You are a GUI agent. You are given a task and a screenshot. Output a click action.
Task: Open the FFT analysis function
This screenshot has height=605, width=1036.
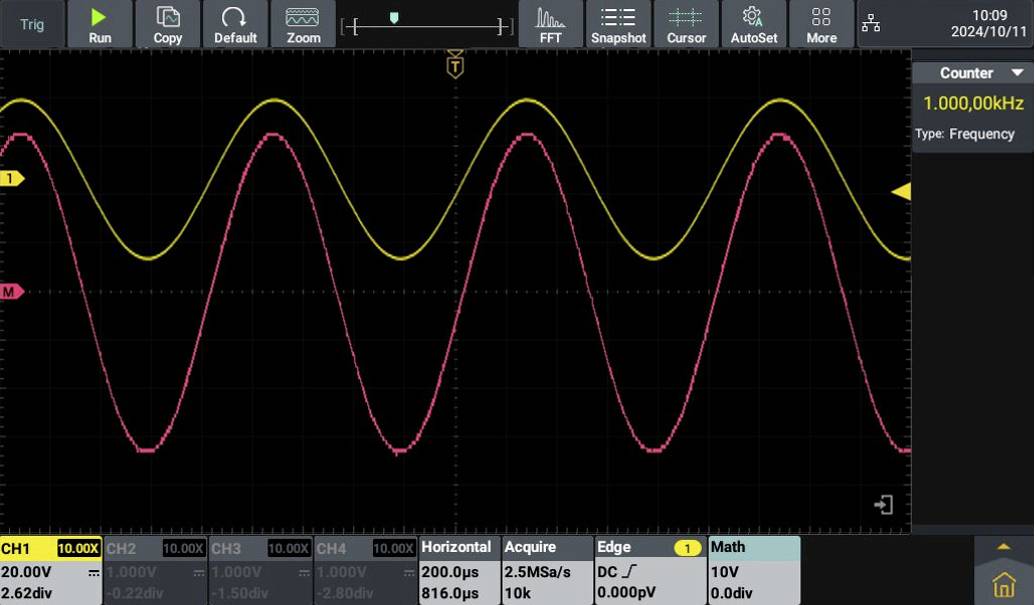click(x=551, y=24)
